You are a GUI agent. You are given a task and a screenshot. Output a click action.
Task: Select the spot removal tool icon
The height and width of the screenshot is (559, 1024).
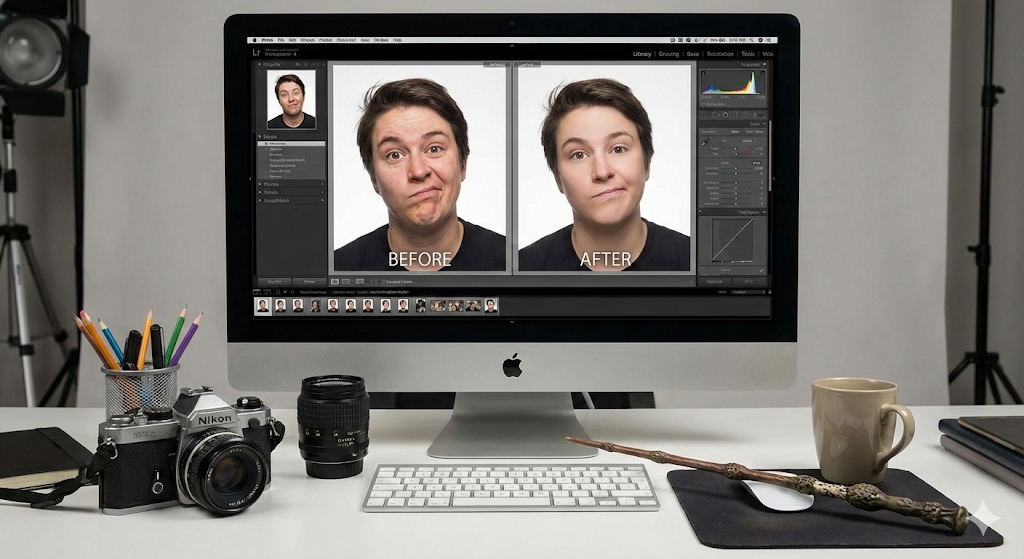715,115
